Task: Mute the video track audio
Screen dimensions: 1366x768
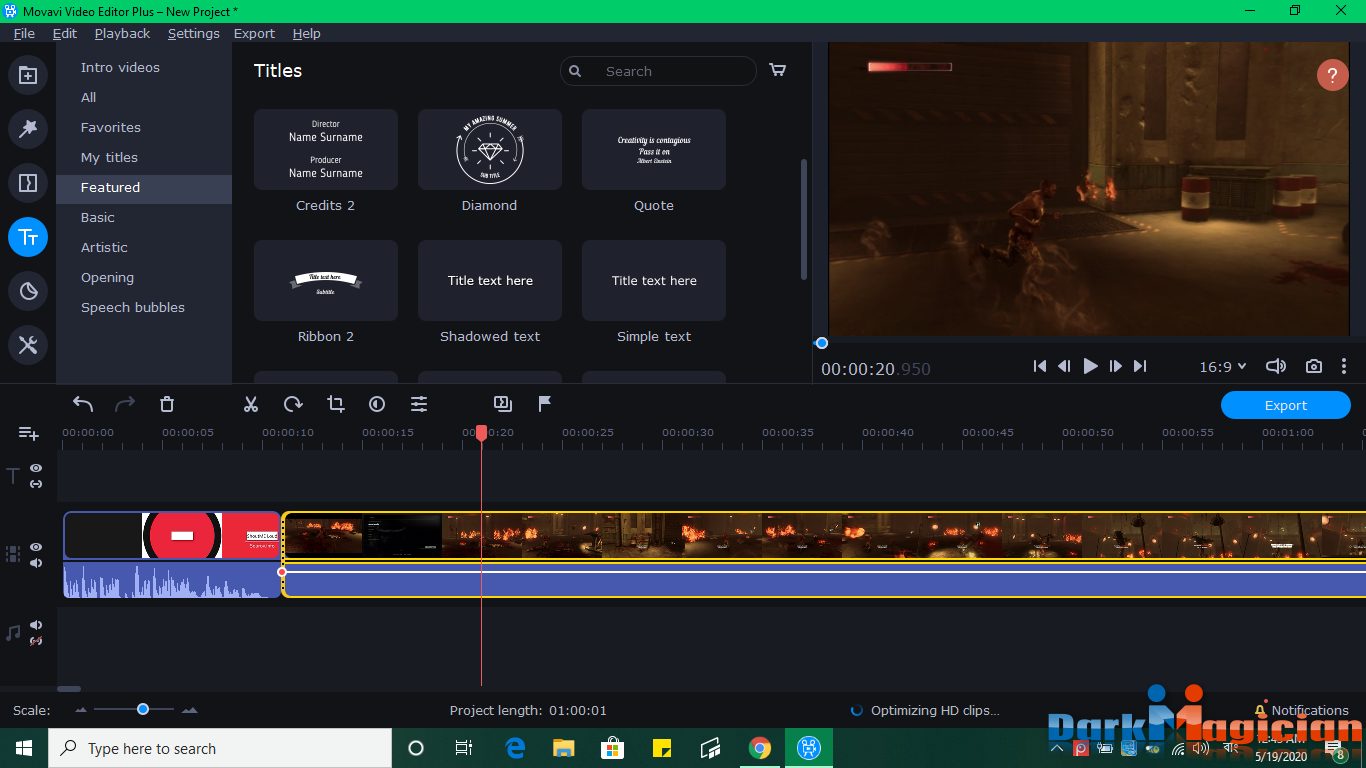Action: [36, 563]
